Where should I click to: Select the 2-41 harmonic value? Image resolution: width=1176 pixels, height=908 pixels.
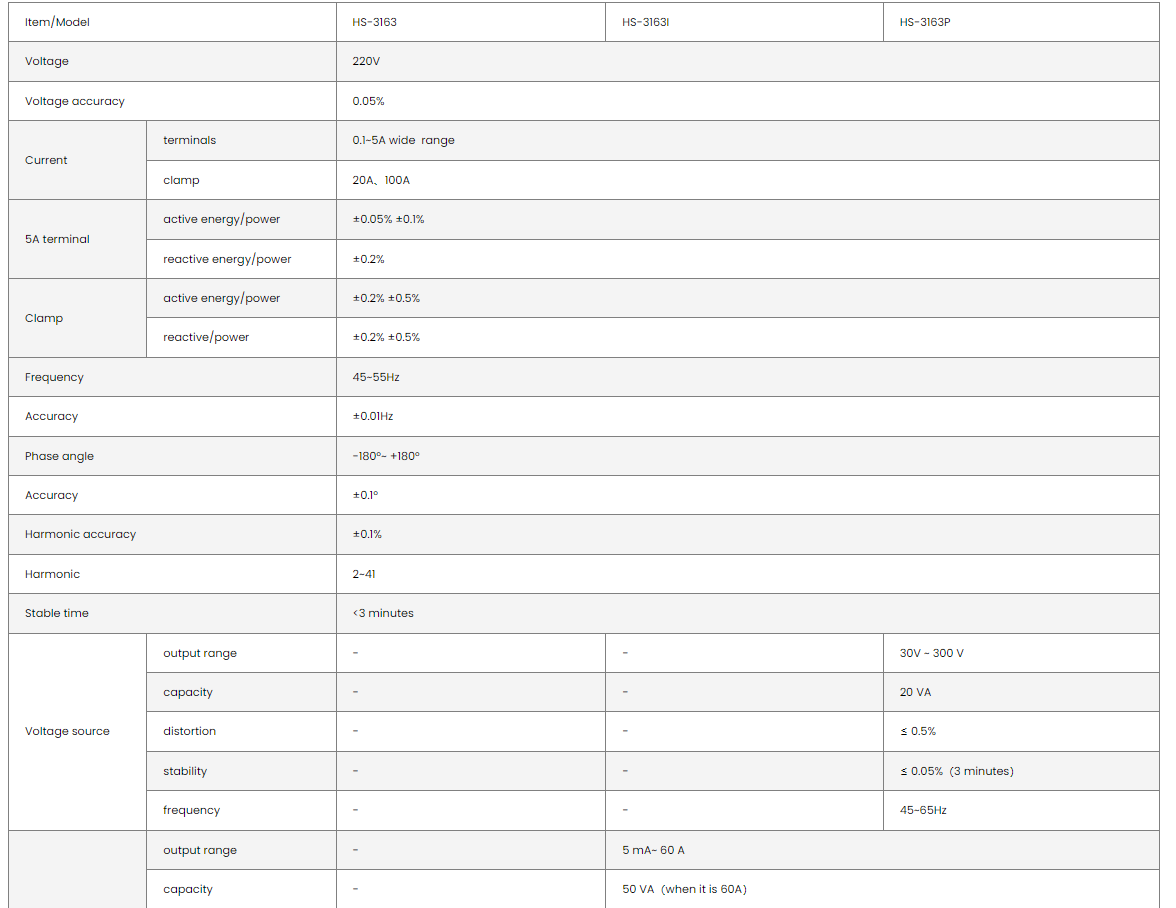point(364,574)
